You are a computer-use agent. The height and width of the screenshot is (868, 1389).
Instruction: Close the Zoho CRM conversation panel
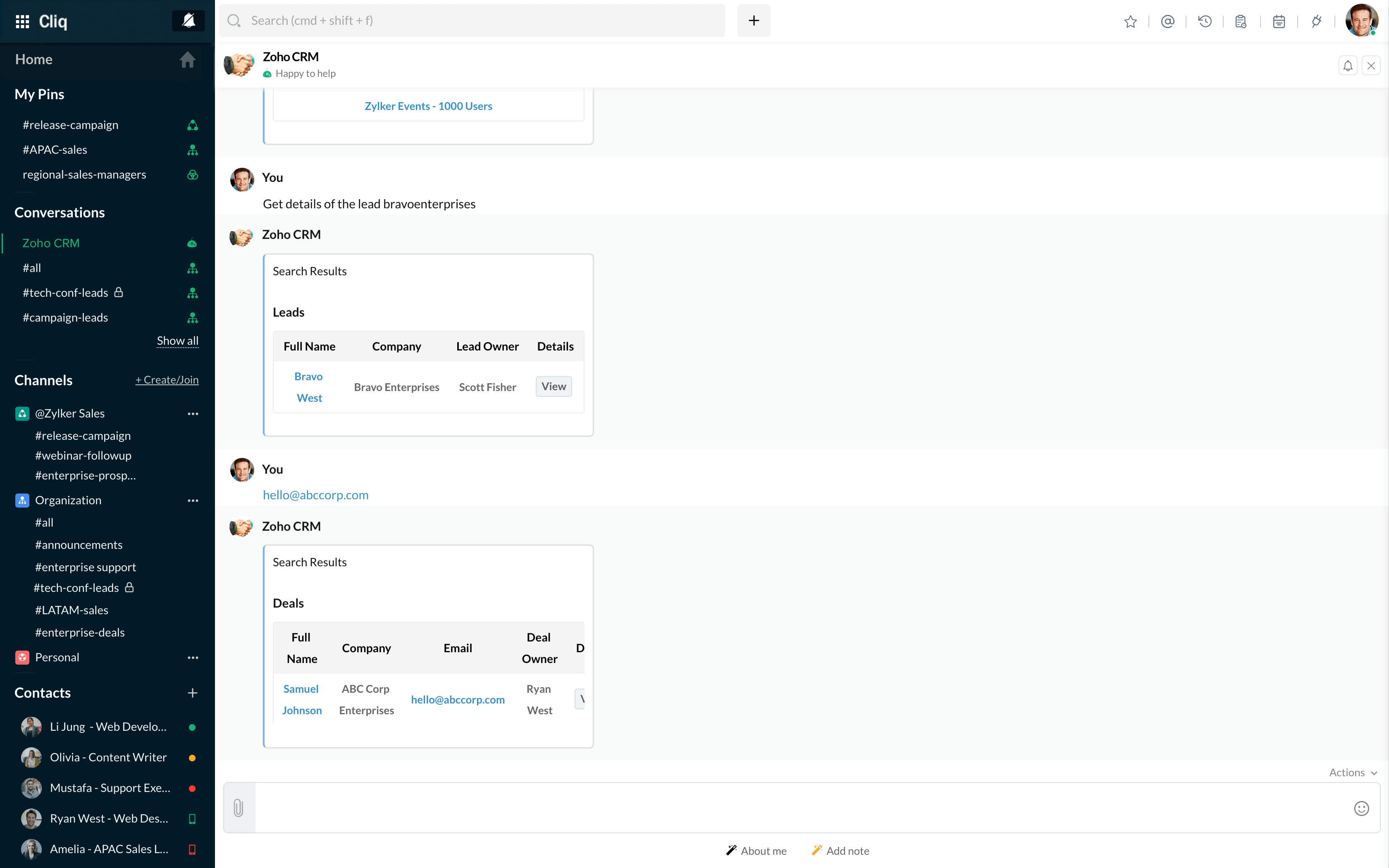pyautogui.click(x=1371, y=65)
